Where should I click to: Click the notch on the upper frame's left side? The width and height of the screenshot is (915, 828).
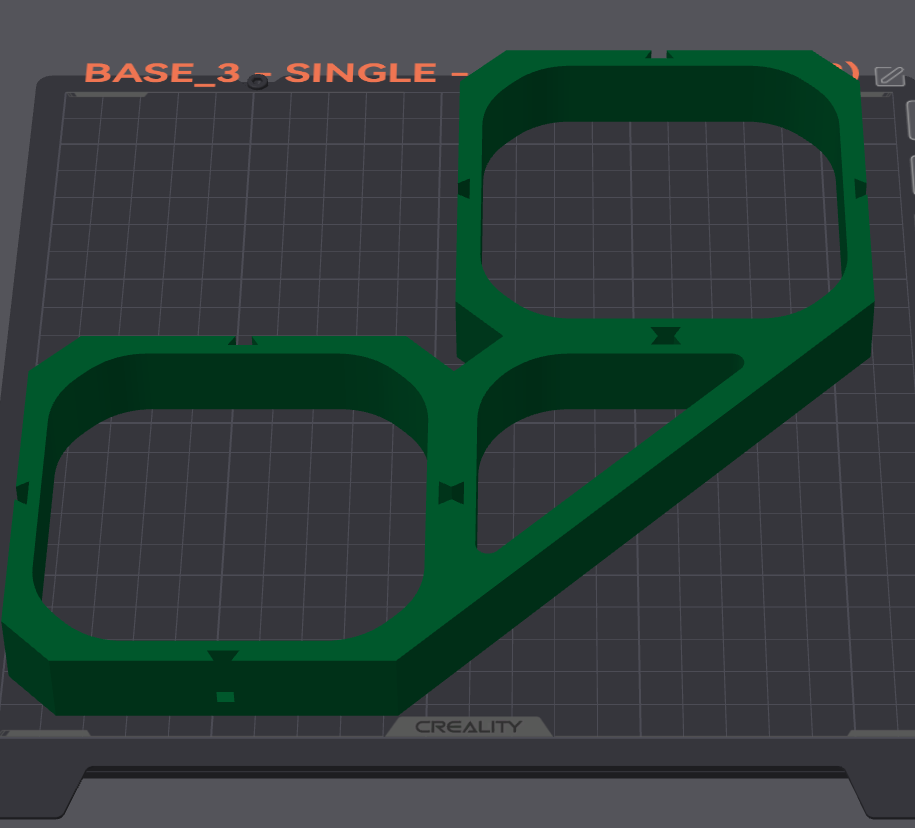click(465, 188)
